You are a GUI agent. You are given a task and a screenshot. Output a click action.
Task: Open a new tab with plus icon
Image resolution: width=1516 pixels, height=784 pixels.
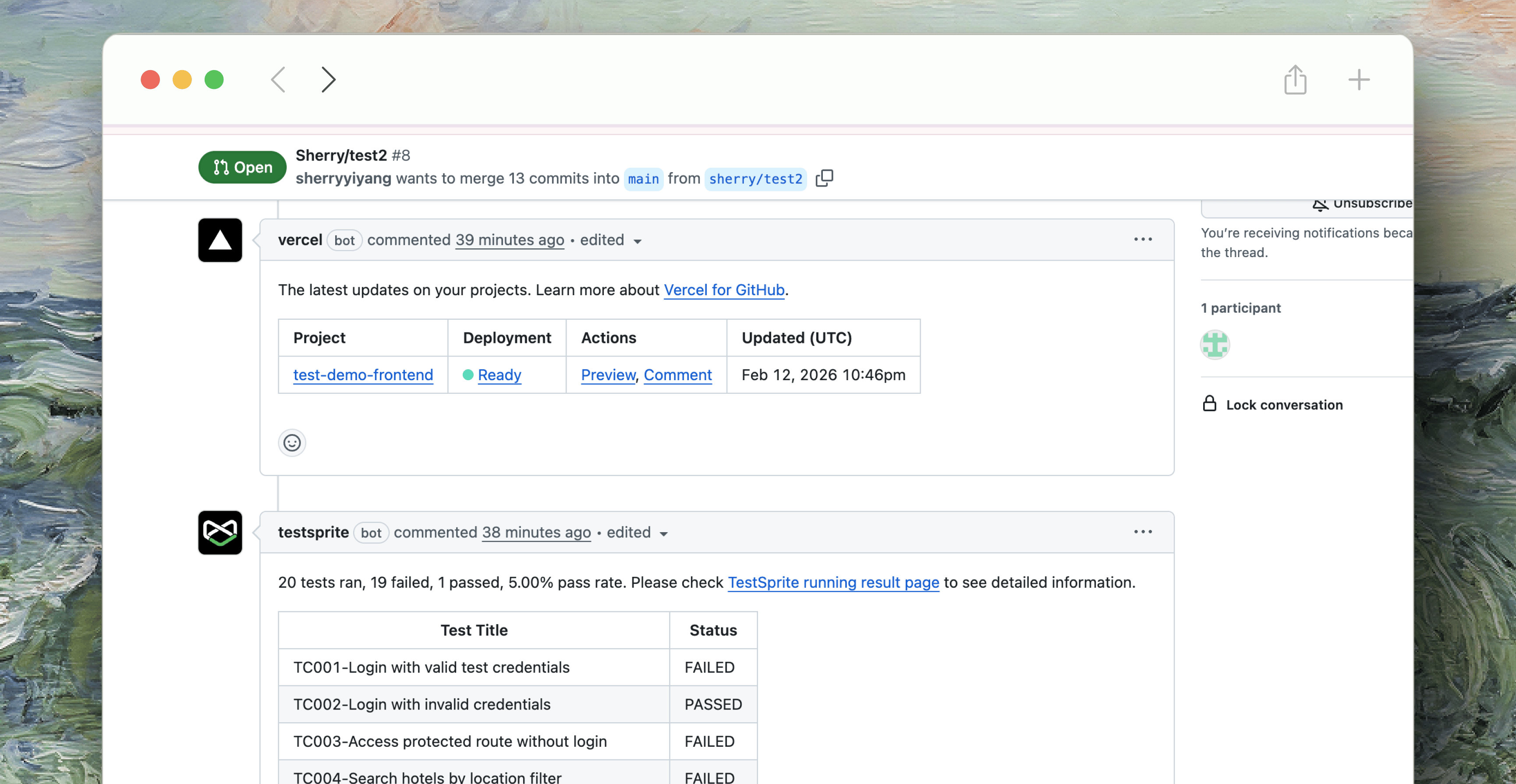(x=1359, y=79)
